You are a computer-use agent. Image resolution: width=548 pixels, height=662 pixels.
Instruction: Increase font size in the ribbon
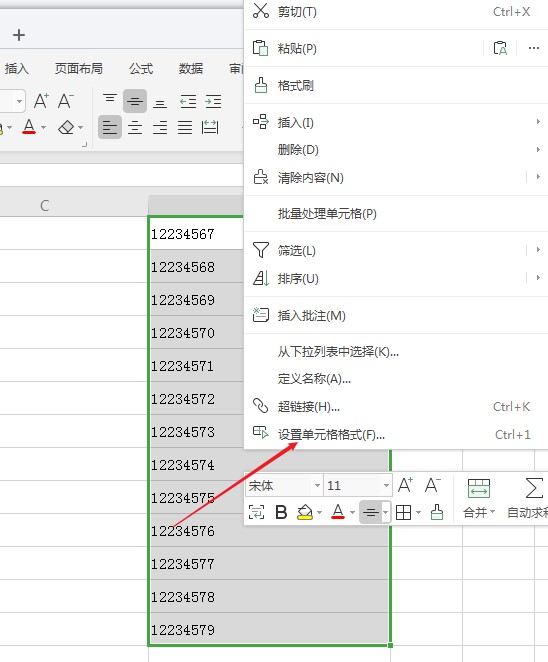(x=41, y=101)
